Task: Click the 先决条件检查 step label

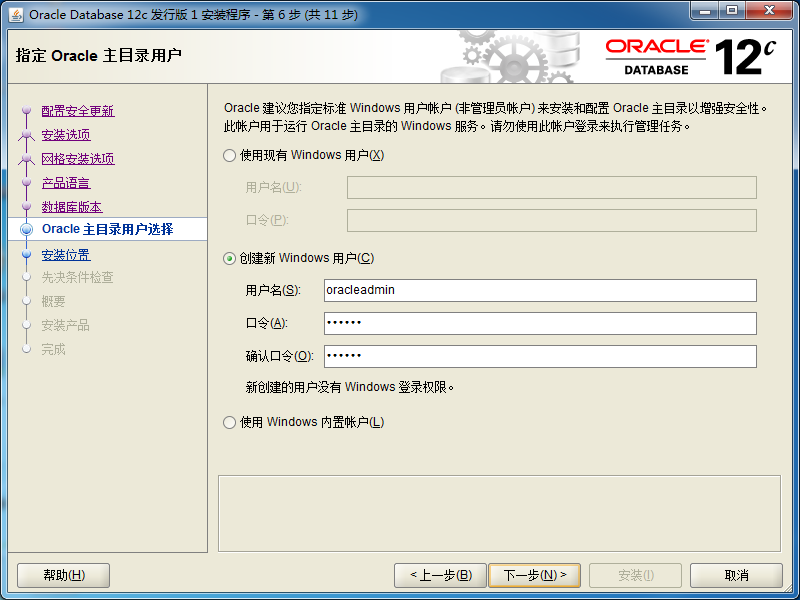Action: (x=78, y=278)
